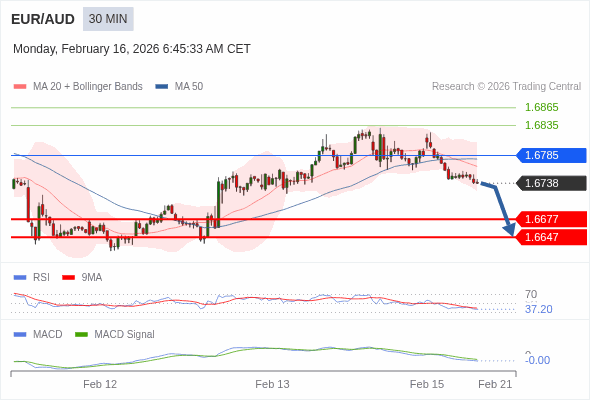The width and height of the screenshot is (590, 400).
Task: Click the Feb 15 date axis label
Action: click(427, 384)
